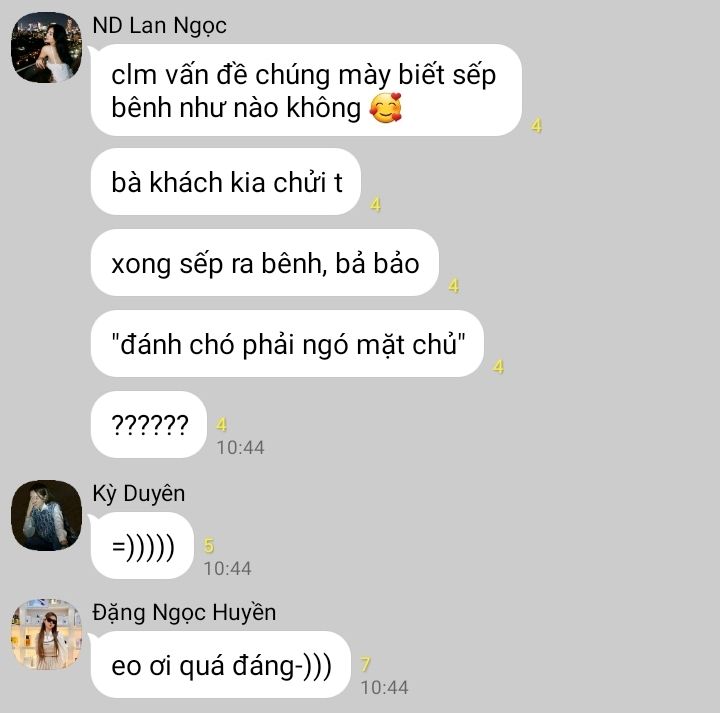This screenshot has height=713, width=720.
Task: Click the 10:44 timestamp under '??????' message
Action: pyautogui.click(x=240, y=448)
